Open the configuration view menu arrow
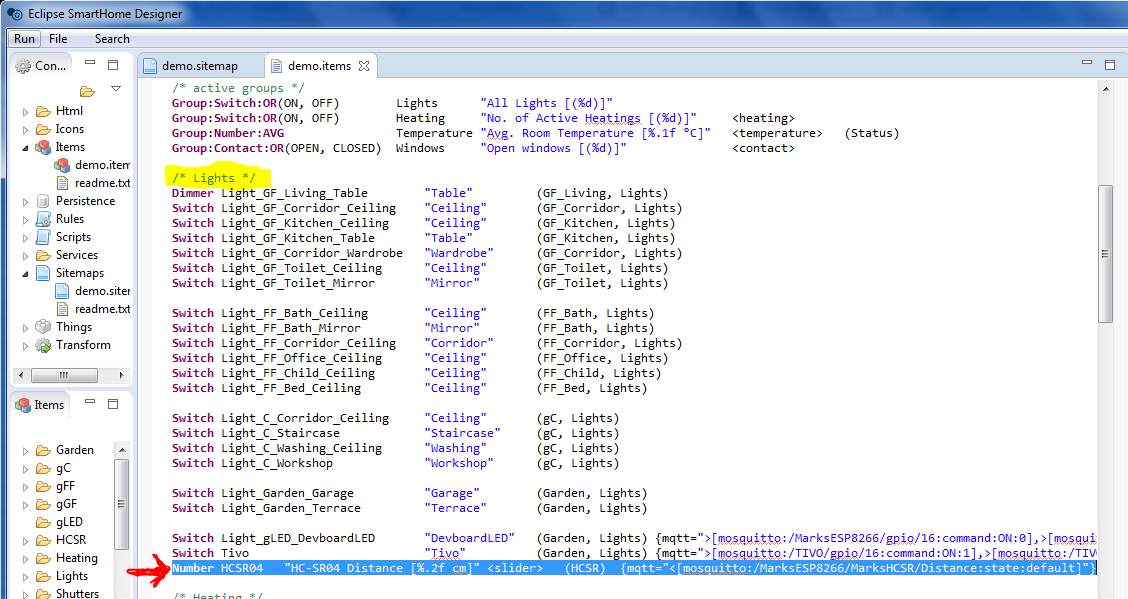This screenshot has width=1128, height=599. 116,88
